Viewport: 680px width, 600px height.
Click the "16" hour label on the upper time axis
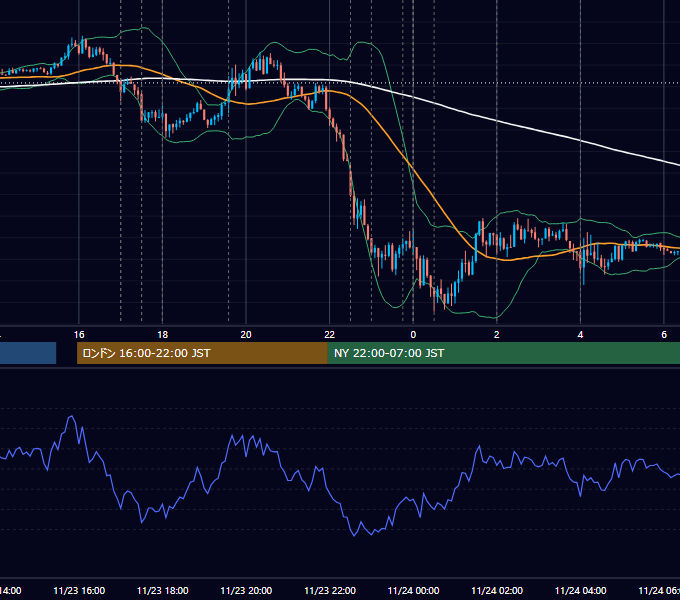click(79, 335)
